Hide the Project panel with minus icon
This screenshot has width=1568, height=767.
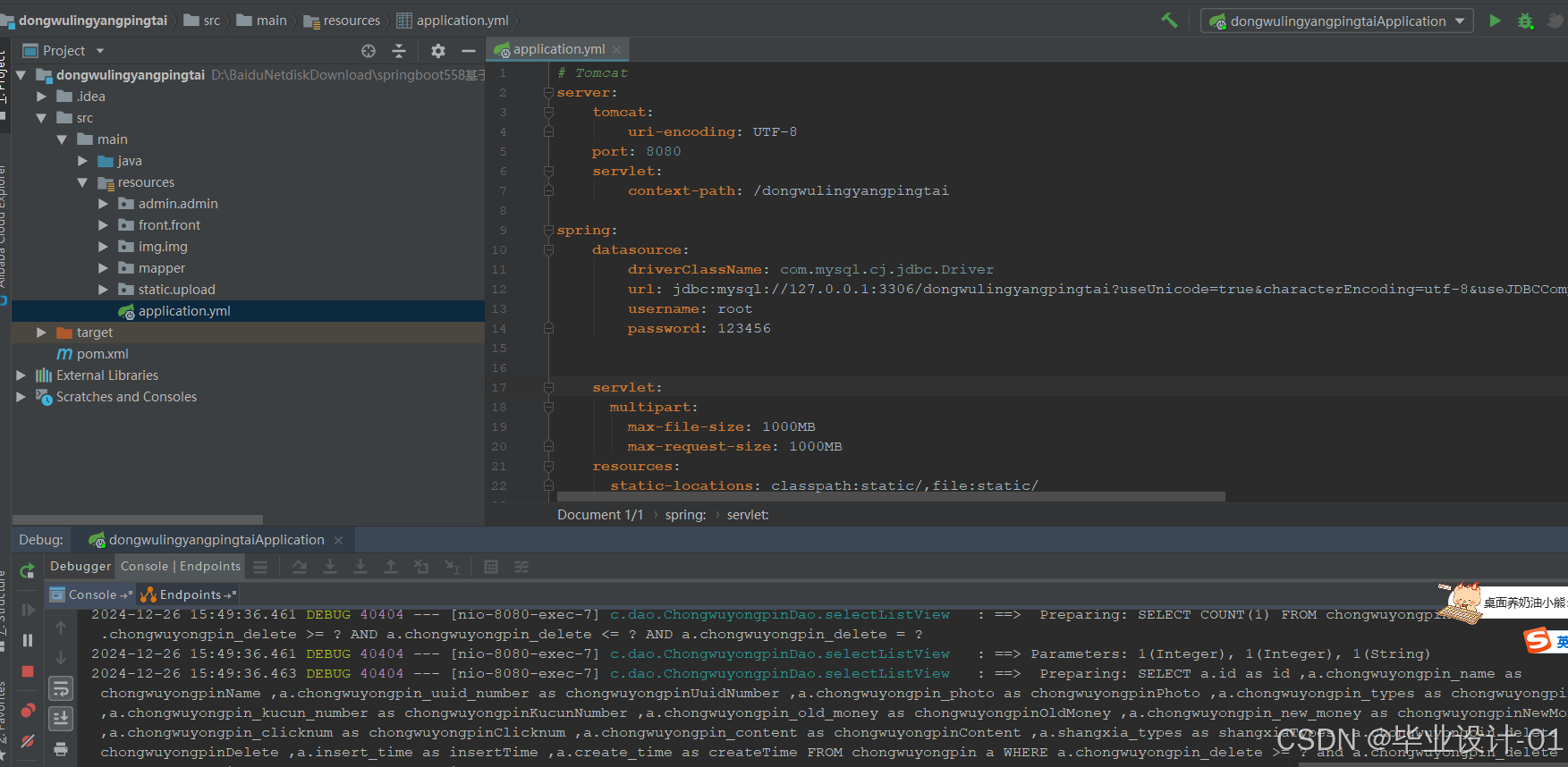pyautogui.click(x=468, y=51)
